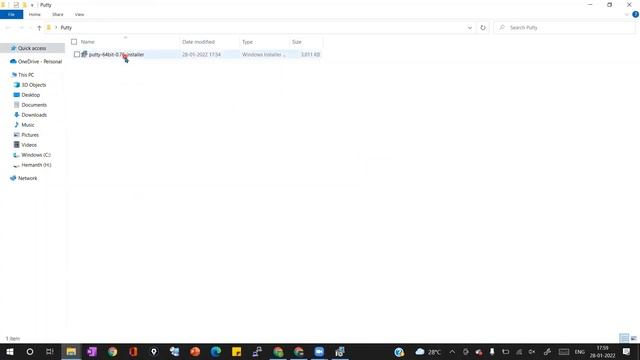The width and height of the screenshot is (640, 360).
Task: Launch Microsoft Edge from taskbar
Action: pyautogui.click(x=216, y=351)
